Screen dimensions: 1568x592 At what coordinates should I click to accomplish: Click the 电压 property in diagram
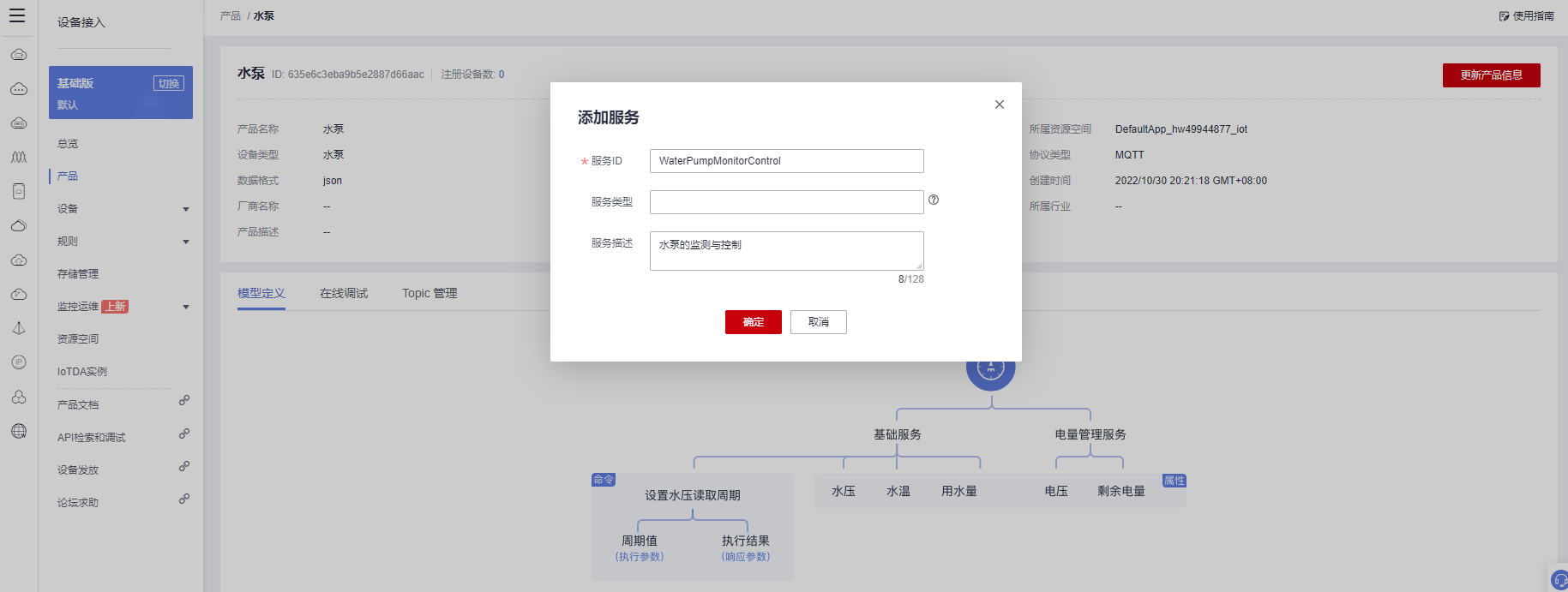point(1056,491)
